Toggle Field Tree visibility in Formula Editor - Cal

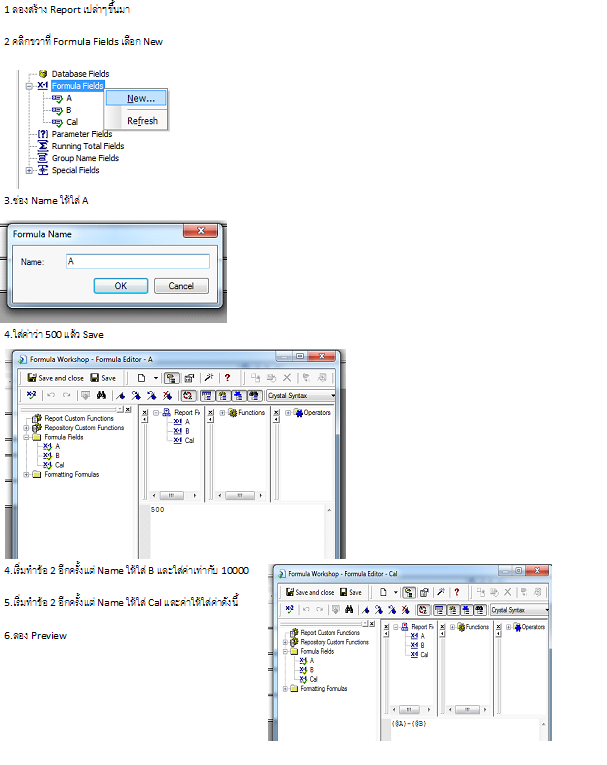pyautogui.click(x=439, y=610)
